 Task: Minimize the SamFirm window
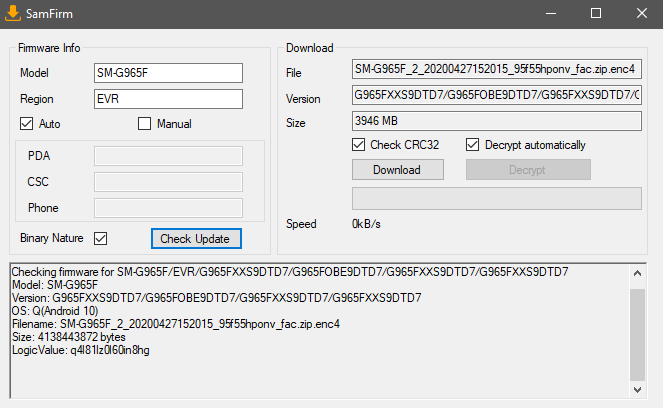pyautogui.click(x=551, y=14)
